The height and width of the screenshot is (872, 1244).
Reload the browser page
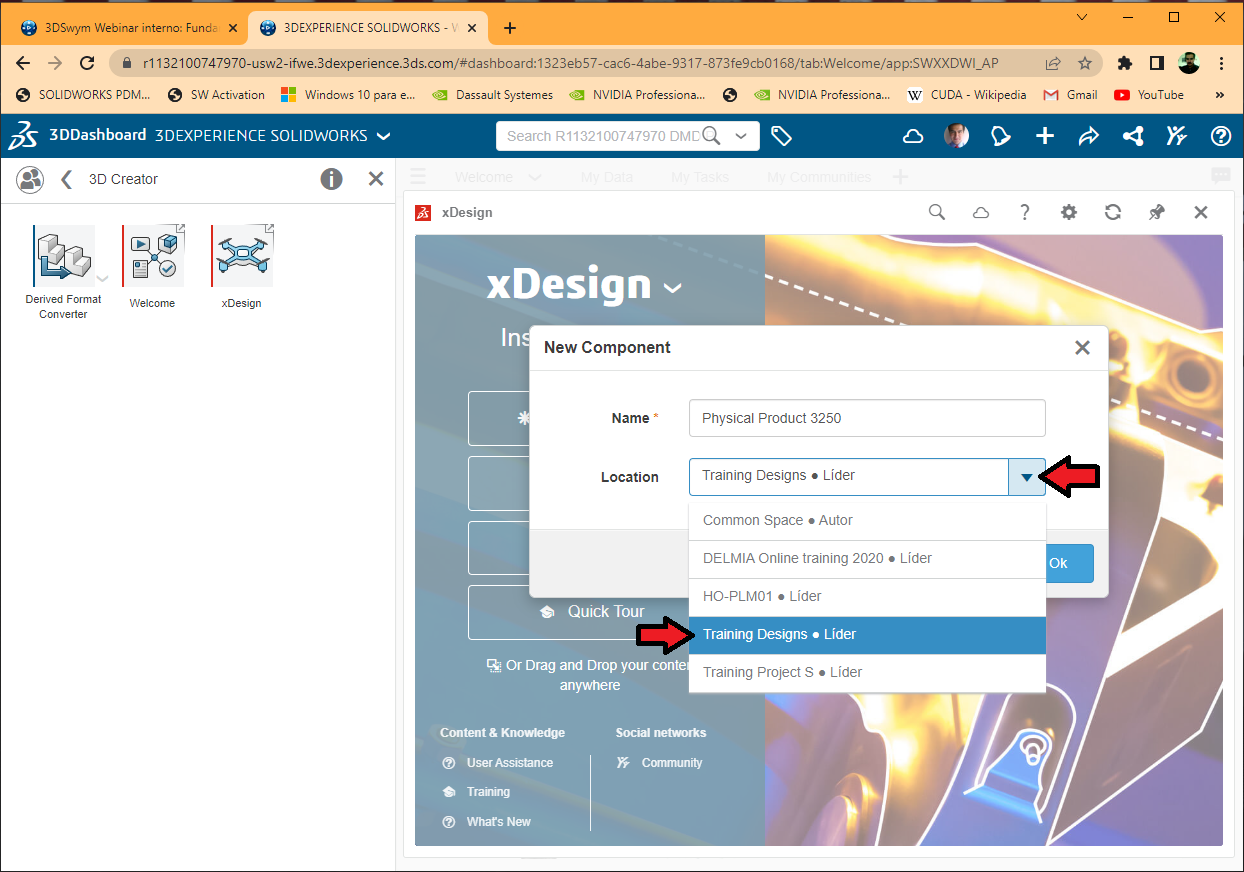[87, 63]
